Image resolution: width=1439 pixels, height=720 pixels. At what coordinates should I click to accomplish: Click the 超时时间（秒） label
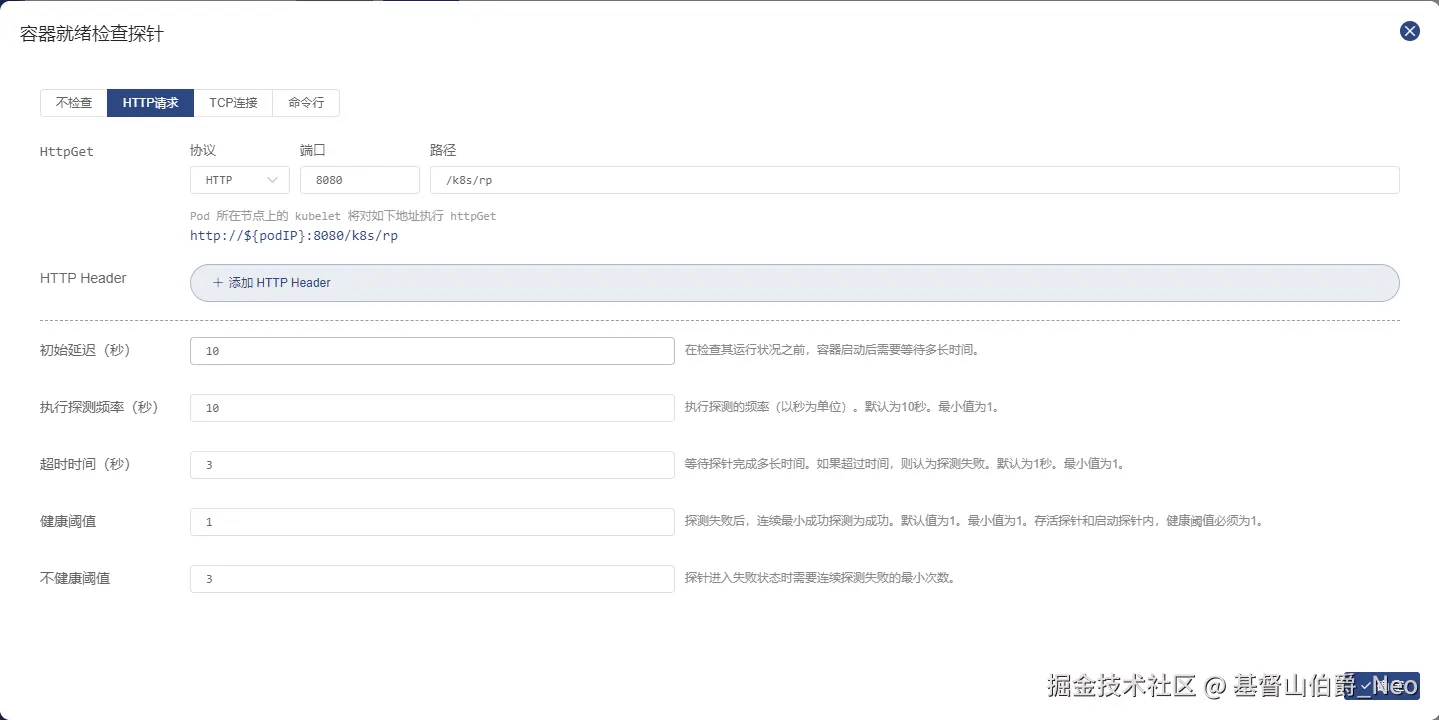(x=85, y=464)
